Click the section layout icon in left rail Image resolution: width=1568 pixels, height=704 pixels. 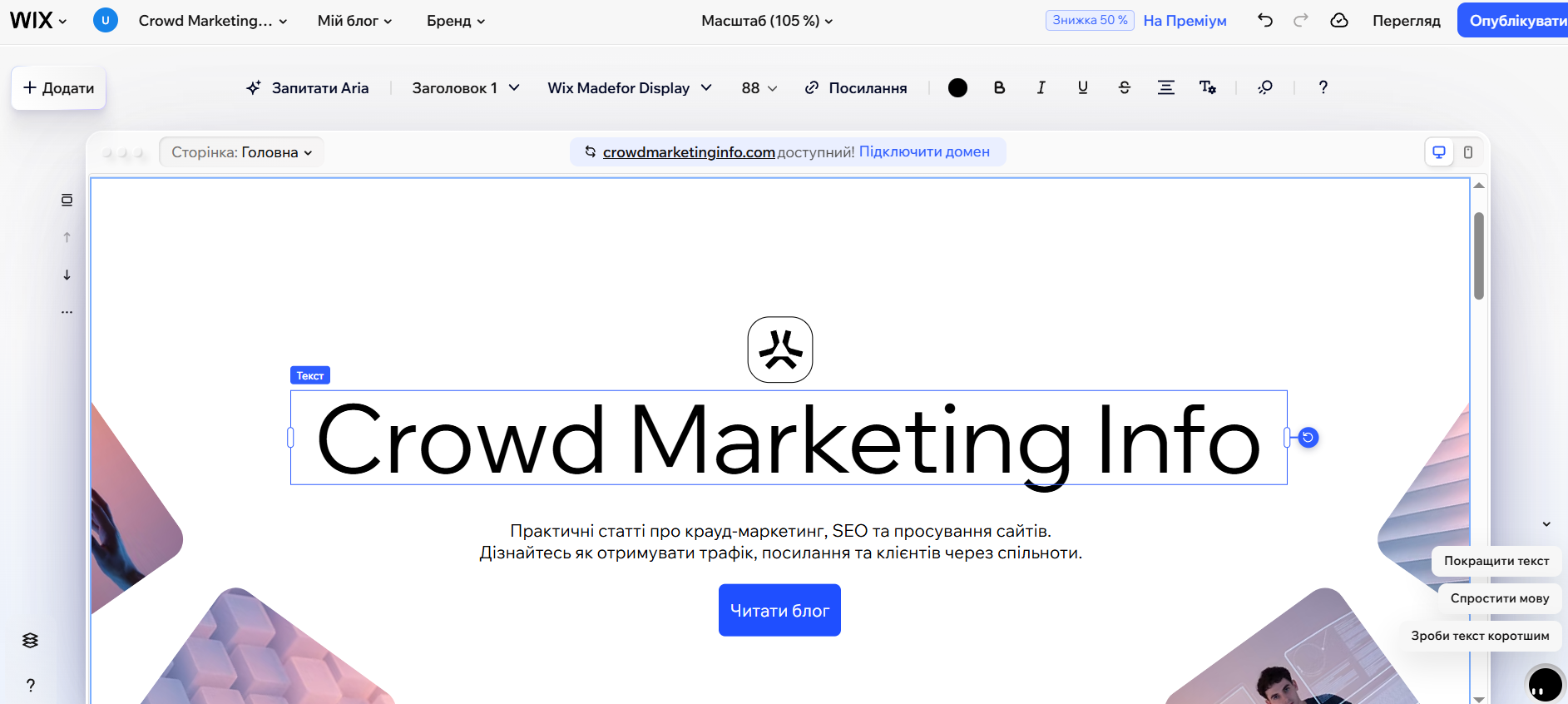click(x=67, y=200)
